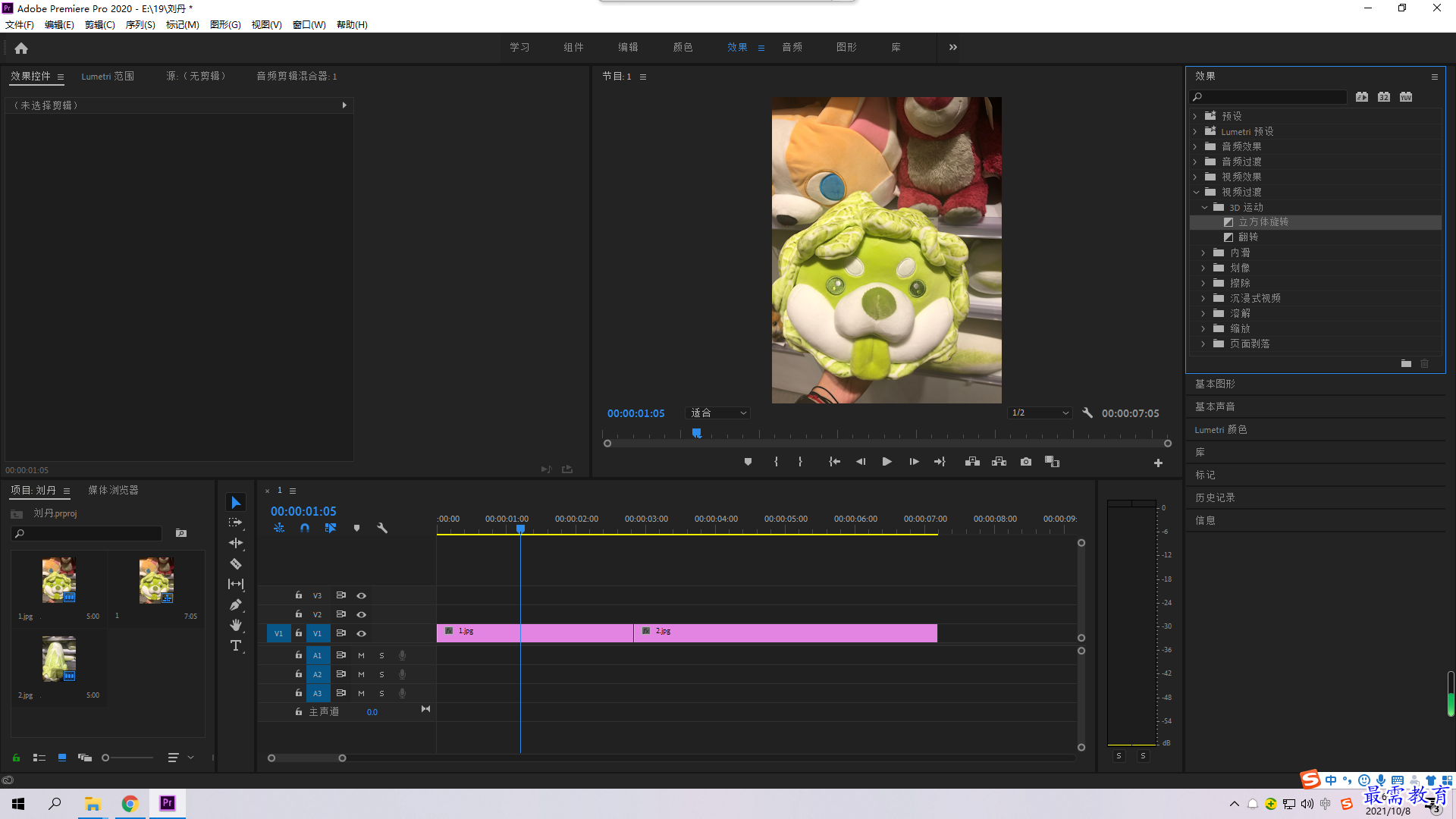The width and height of the screenshot is (1456, 819).
Task: Open the 媒体浏览器 tab
Action: [x=114, y=491]
